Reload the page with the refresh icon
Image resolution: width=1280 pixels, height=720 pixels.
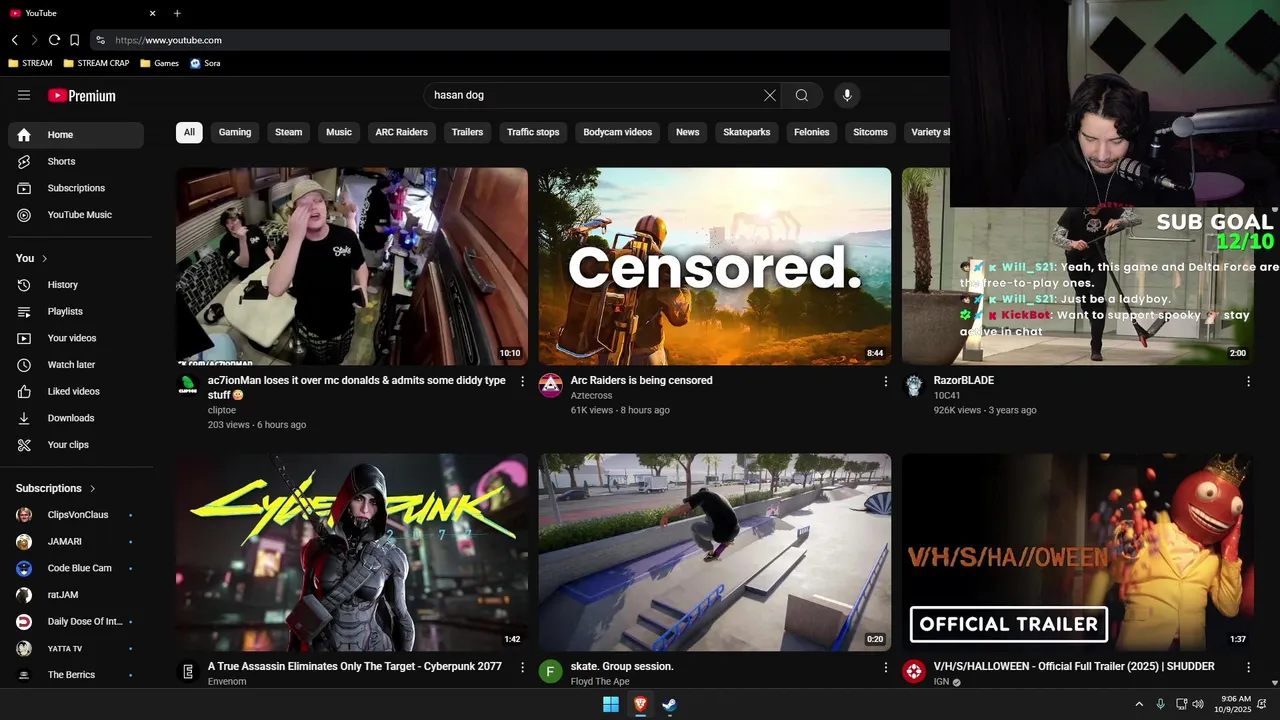coord(54,40)
